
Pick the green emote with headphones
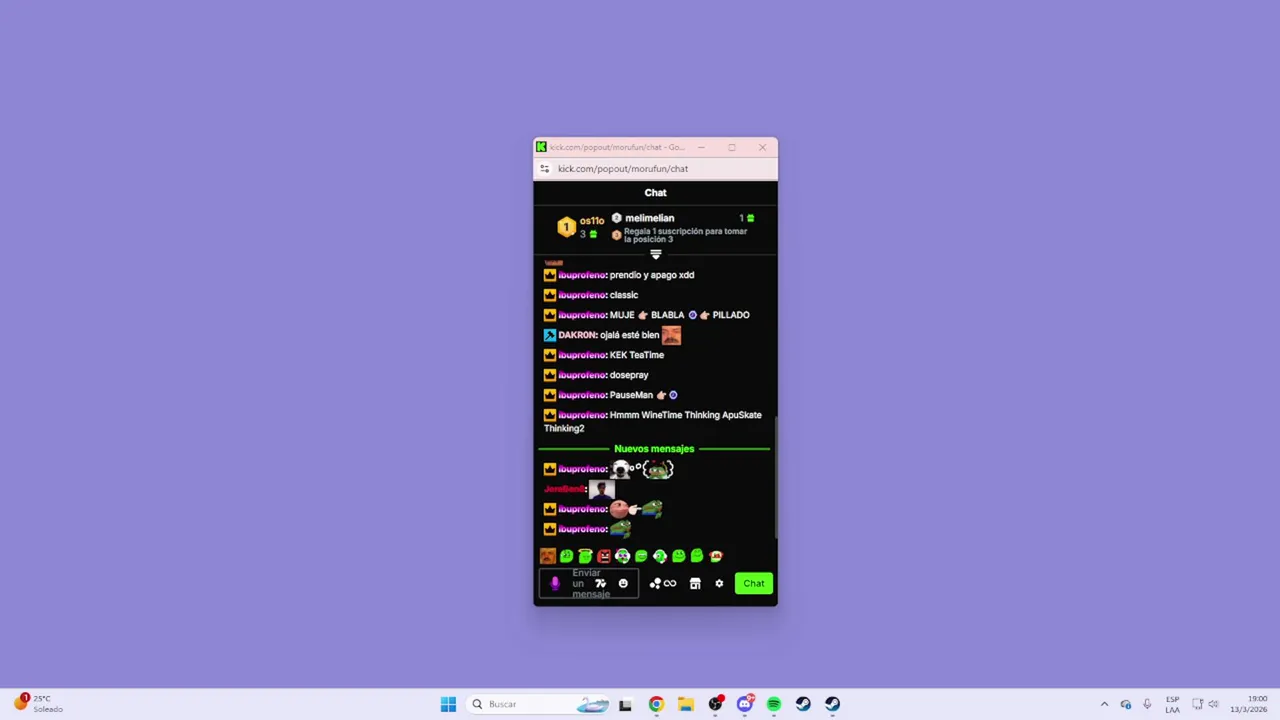pos(623,556)
